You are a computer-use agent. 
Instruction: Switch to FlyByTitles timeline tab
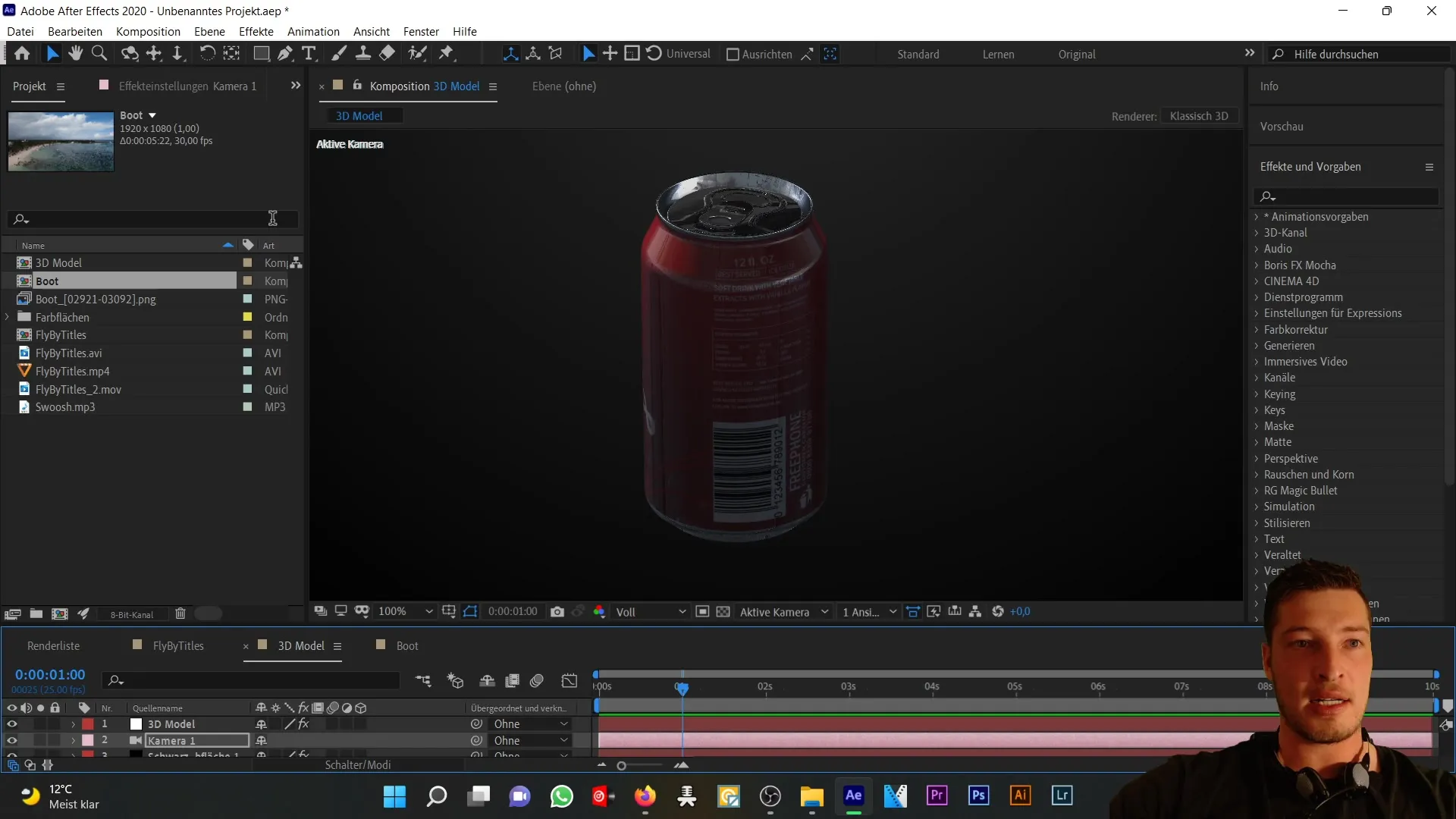pos(178,646)
